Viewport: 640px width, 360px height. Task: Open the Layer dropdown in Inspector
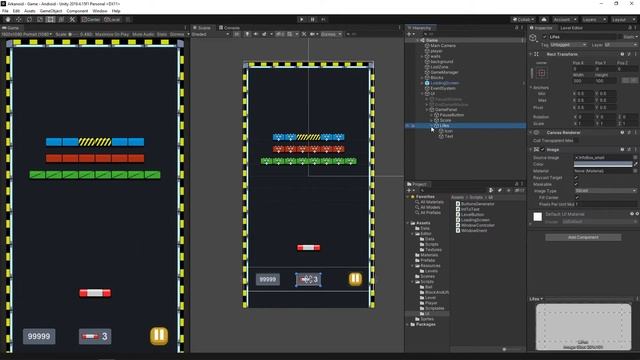[x=620, y=44]
